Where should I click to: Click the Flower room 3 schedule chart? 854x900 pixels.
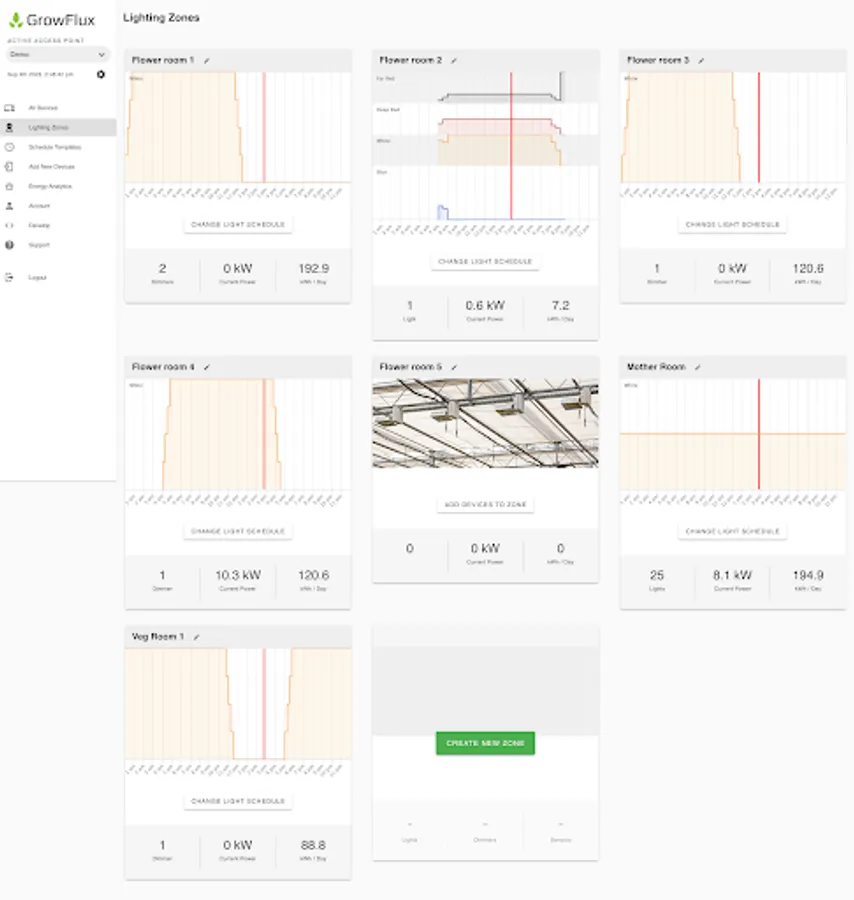(x=732, y=127)
